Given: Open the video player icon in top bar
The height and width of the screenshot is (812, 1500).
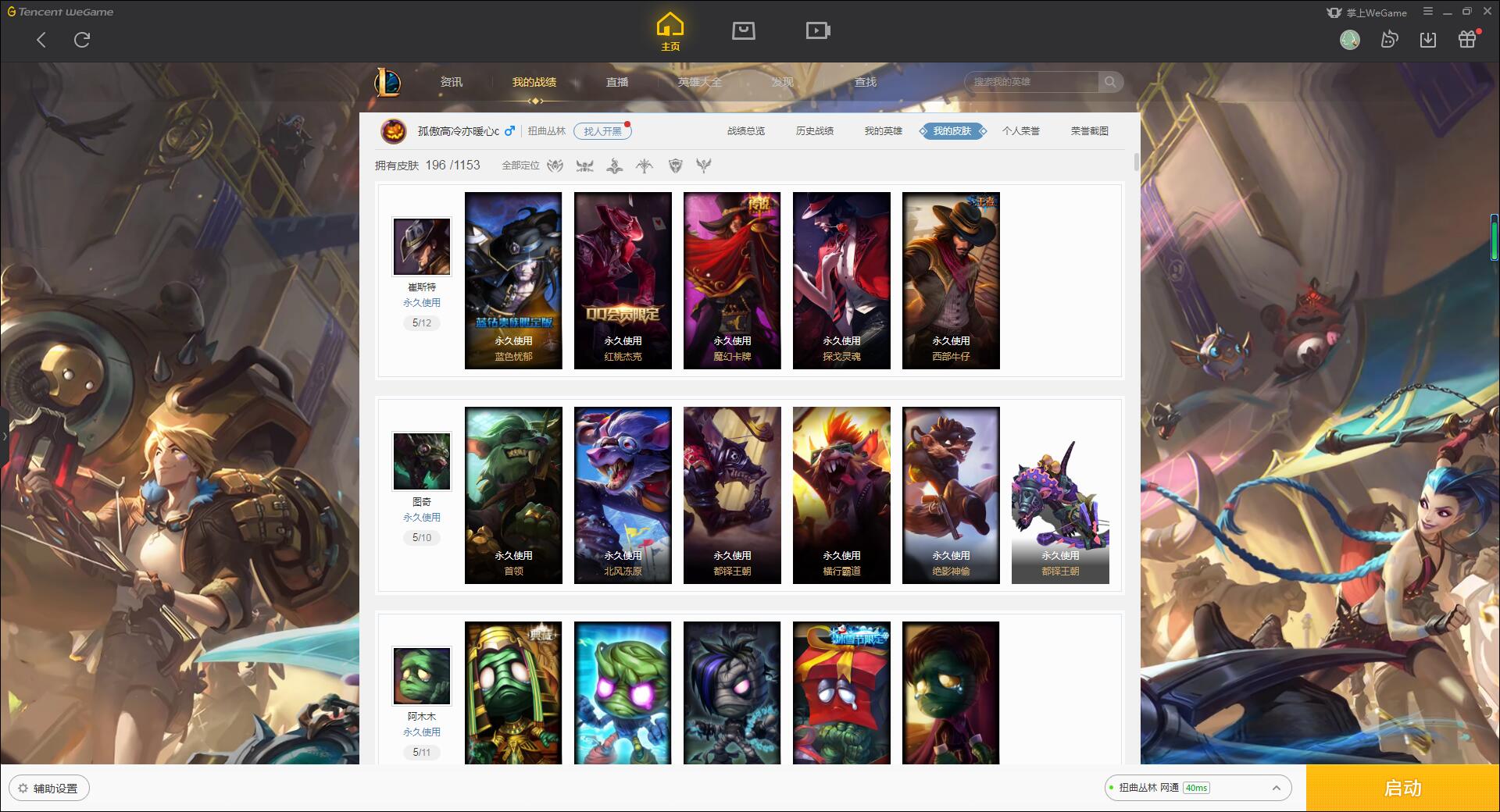Looking at the screenshot, I should click(x=818, y=30).
